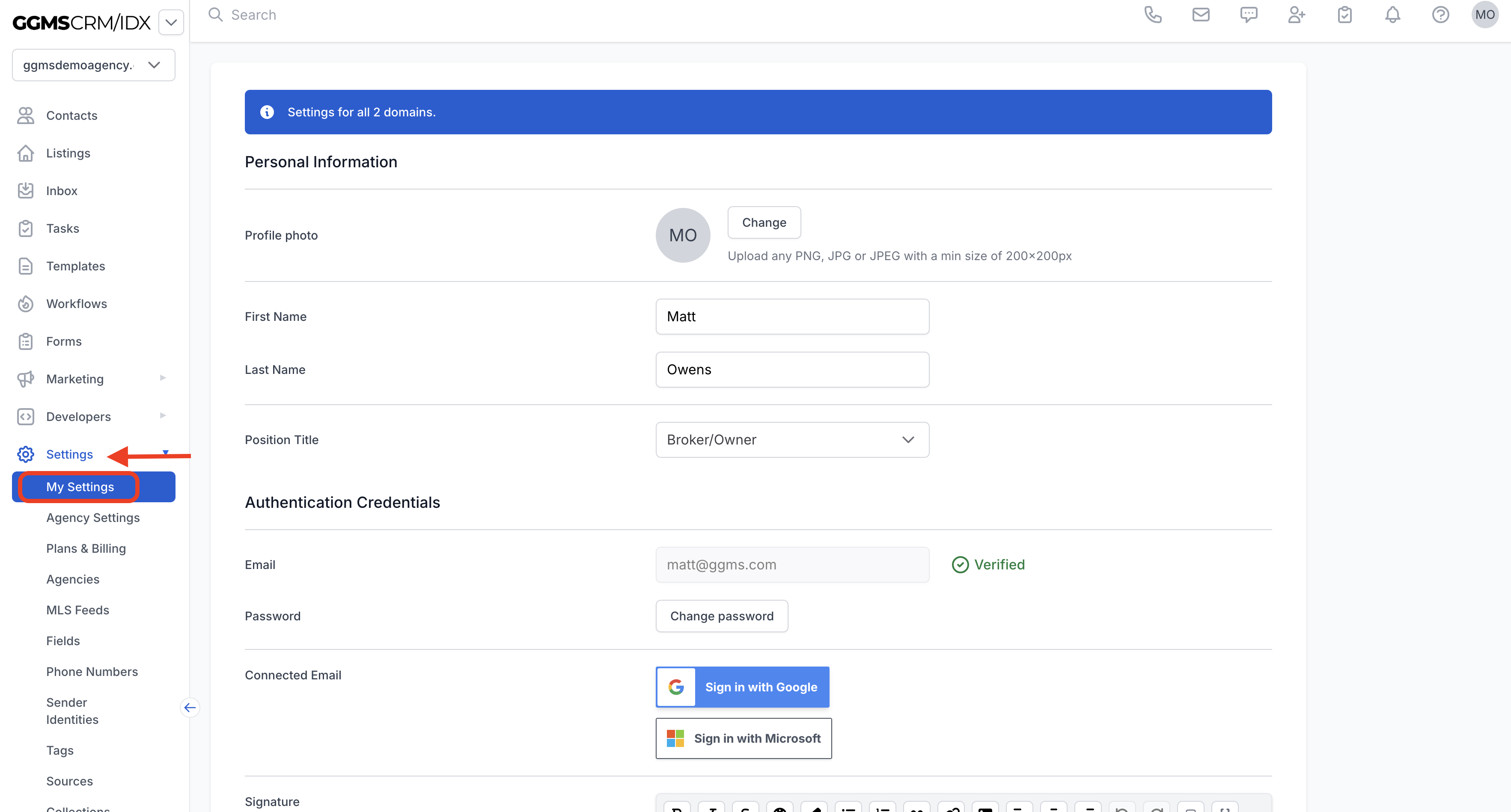Go to Agency Settings

(x=93, y=518)
